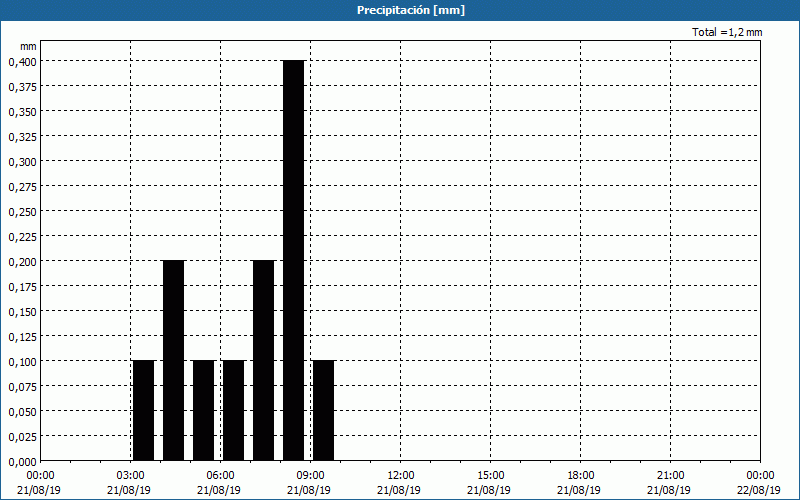Viewport: 800px width, 500px height.
Task: Click the 06:00 time axis label
Action: click(x=220, y=476)
